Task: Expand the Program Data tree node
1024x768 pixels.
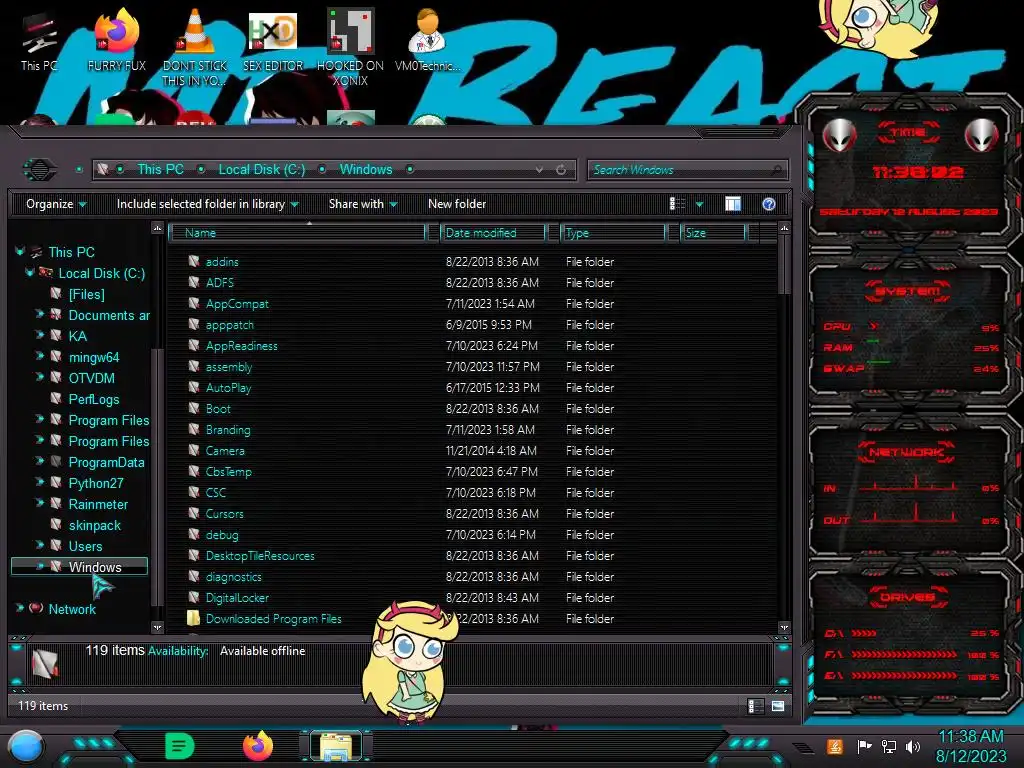Action: click(39, 461)
